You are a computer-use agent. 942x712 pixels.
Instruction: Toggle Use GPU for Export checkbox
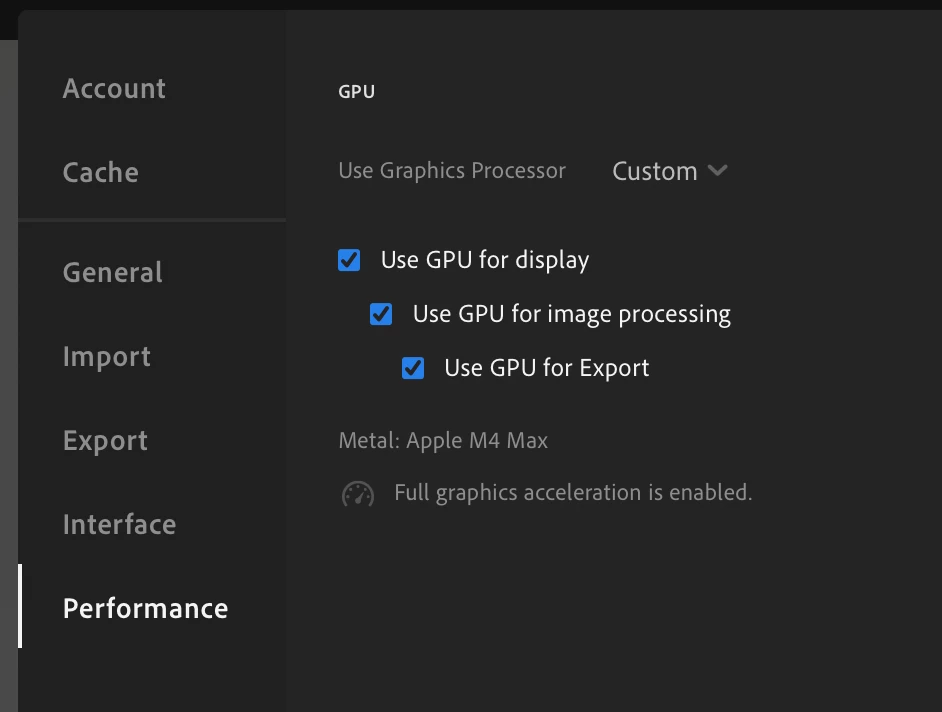pyautogui.click(x=413, y=369)
